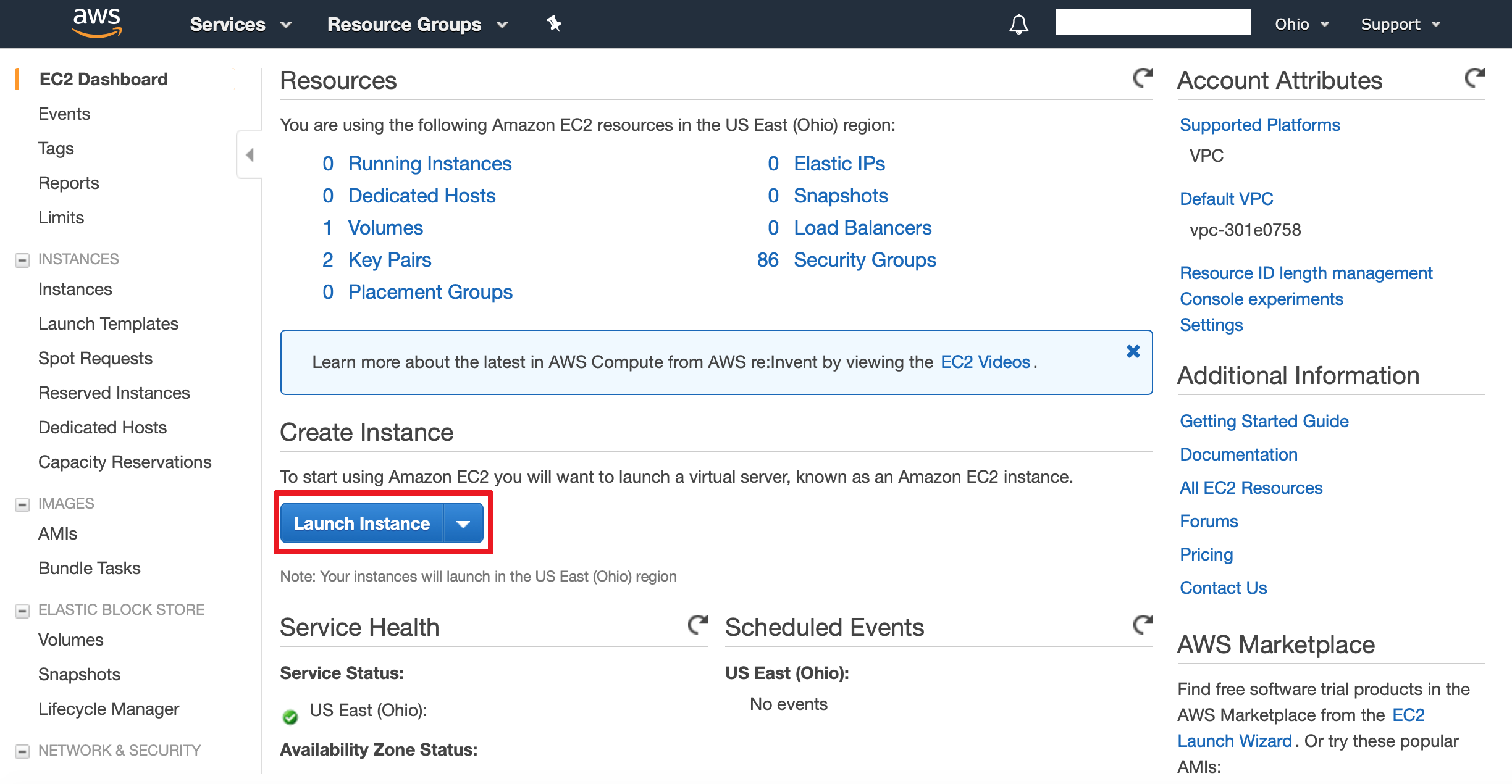This screenshot has height=784, width=1512.
Task: Collapse the ELASTIC BLOCK STORE section
Action: (22, 611)
